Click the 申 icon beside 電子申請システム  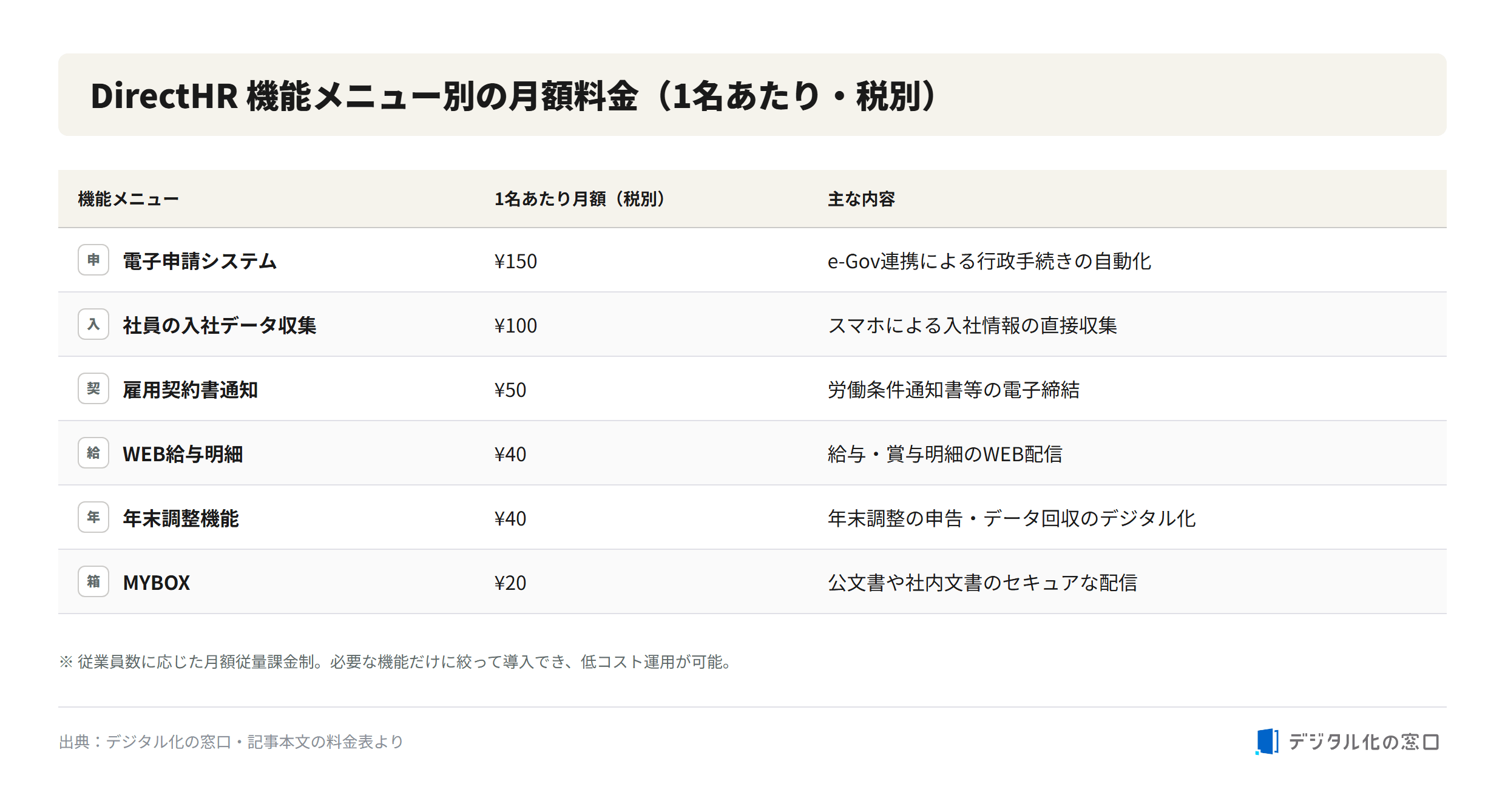pyautogui.click(x=93, y=260)
